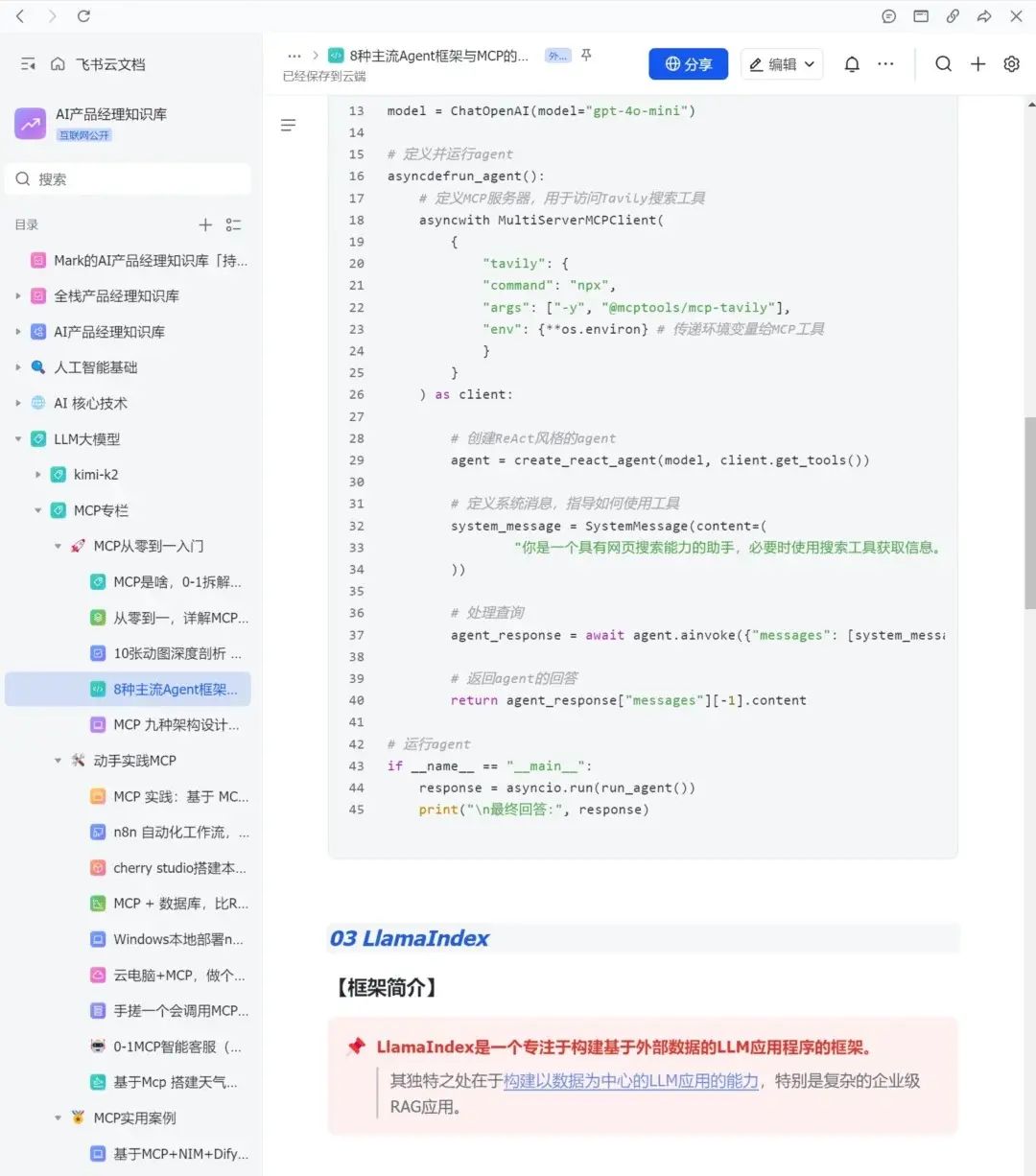Create new document with plus icon

coord(977,64)
